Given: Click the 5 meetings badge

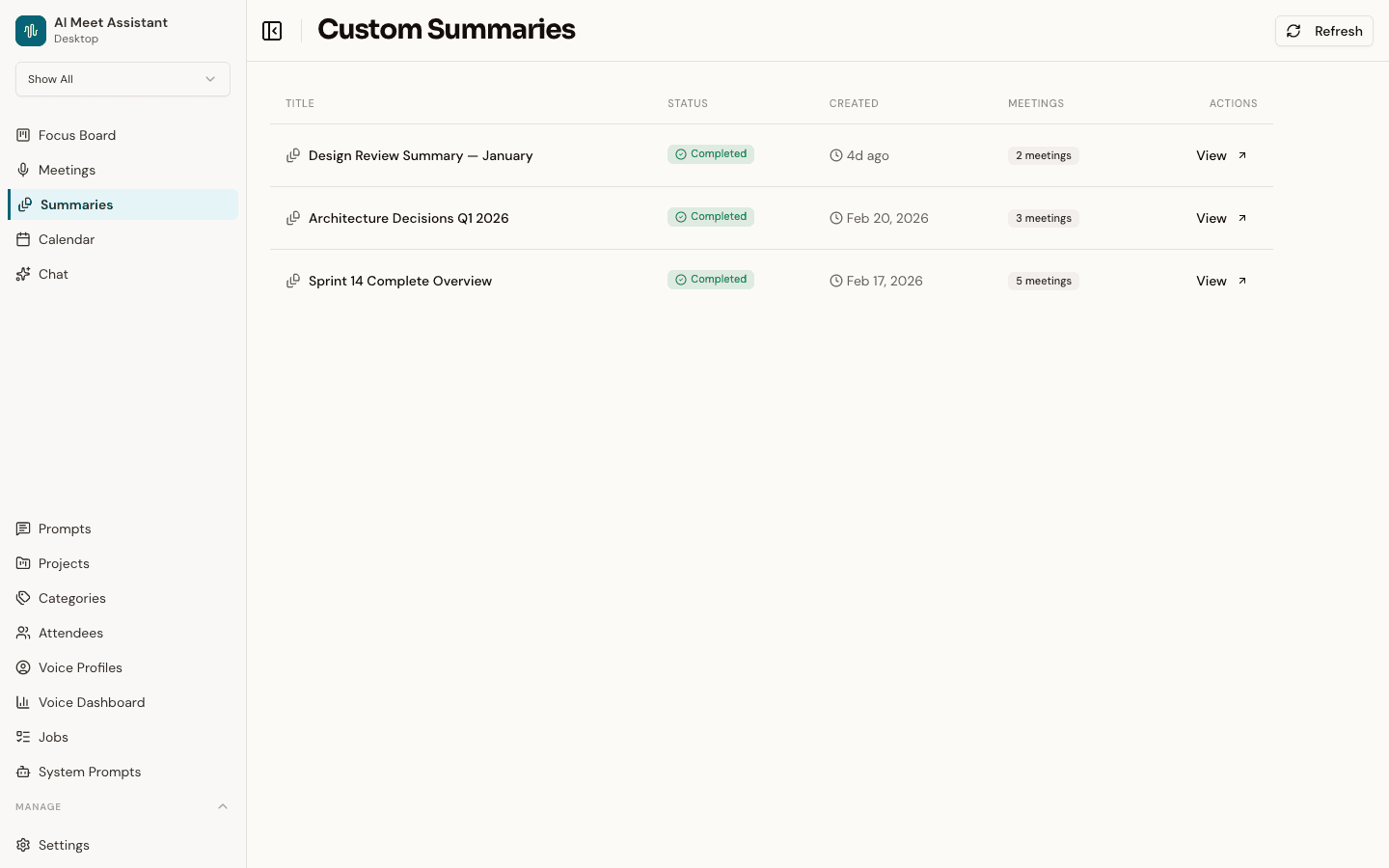Looking at the screenshot, I should pyautogui.click(x=1043, y=281).
